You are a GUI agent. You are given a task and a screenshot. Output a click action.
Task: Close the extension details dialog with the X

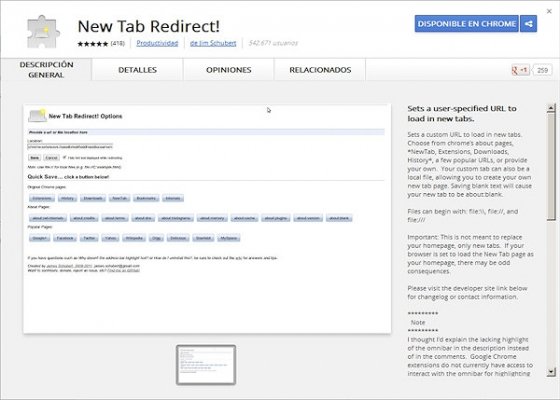(x=549, y=11)
